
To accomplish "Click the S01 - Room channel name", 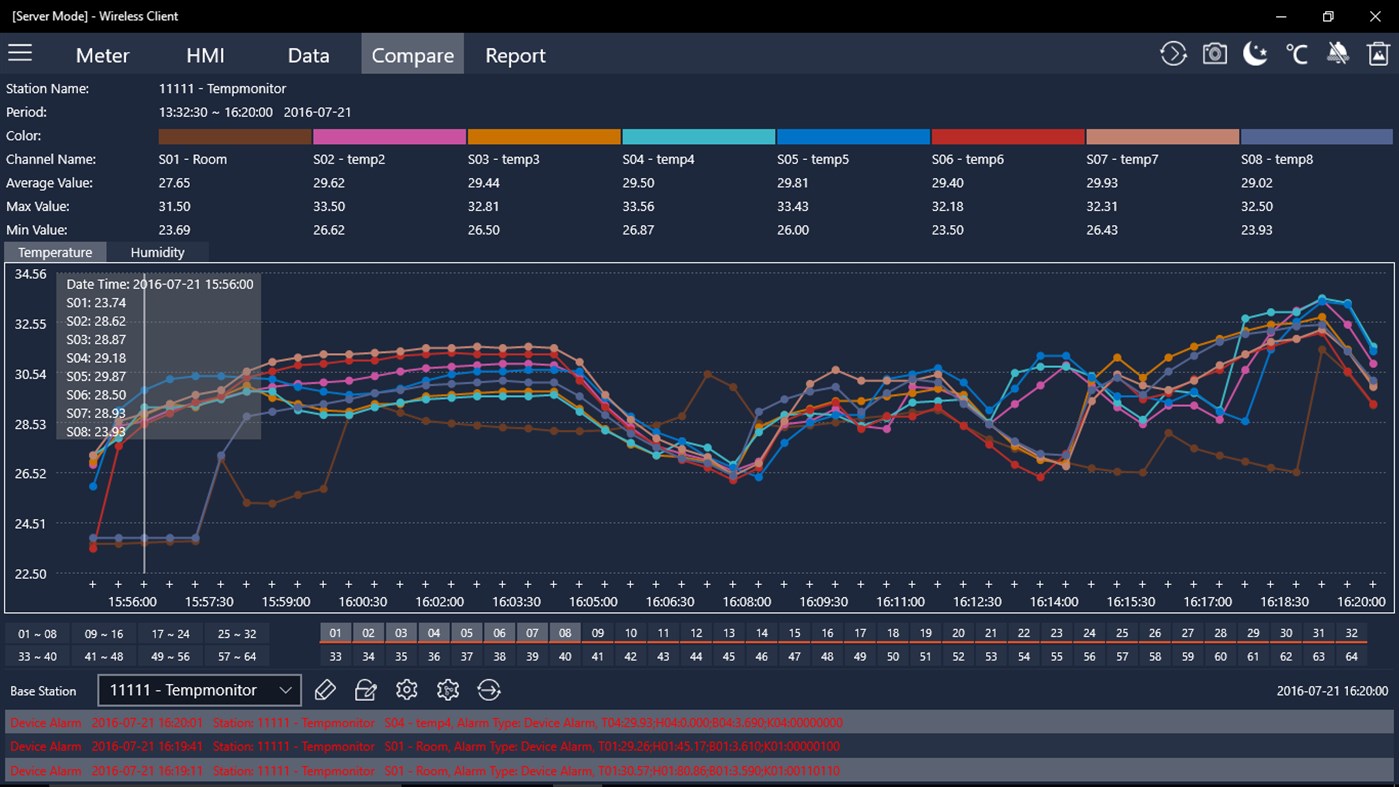I will point(193,159).
